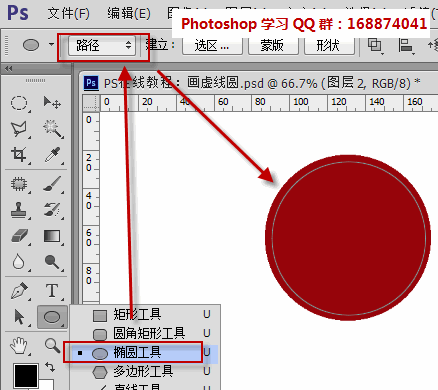Select the Blur drop tool
This screenshot has height=390, width=438.
tap(18, 262)
